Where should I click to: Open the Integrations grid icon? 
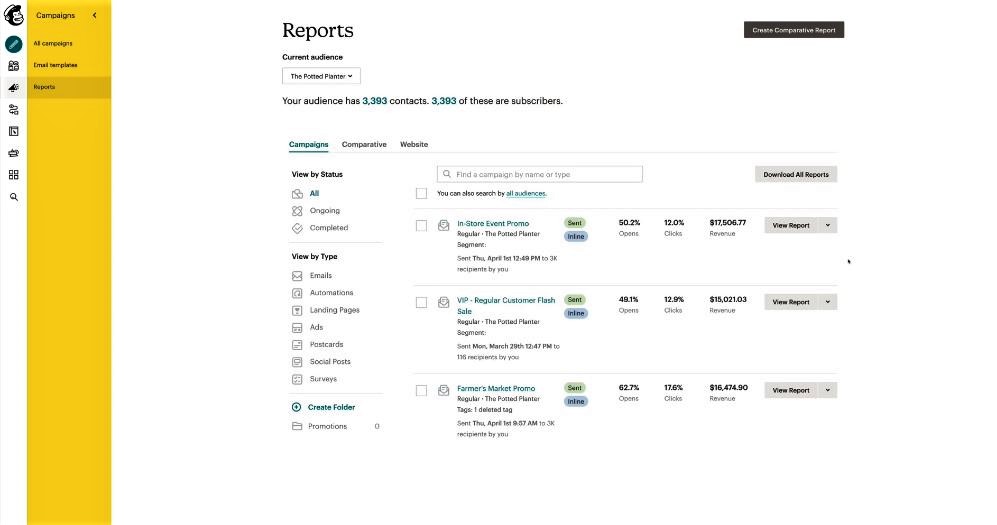(x=13, y=175)
